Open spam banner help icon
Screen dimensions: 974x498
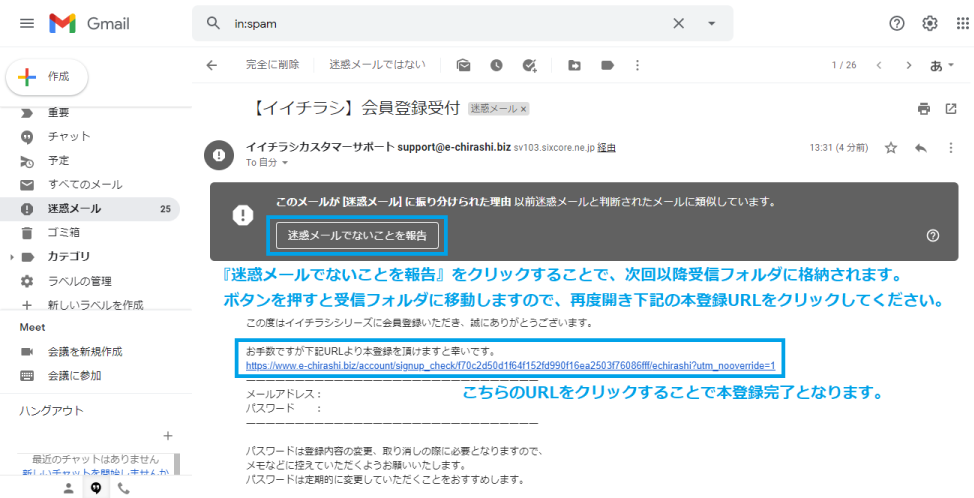[932, 235]
